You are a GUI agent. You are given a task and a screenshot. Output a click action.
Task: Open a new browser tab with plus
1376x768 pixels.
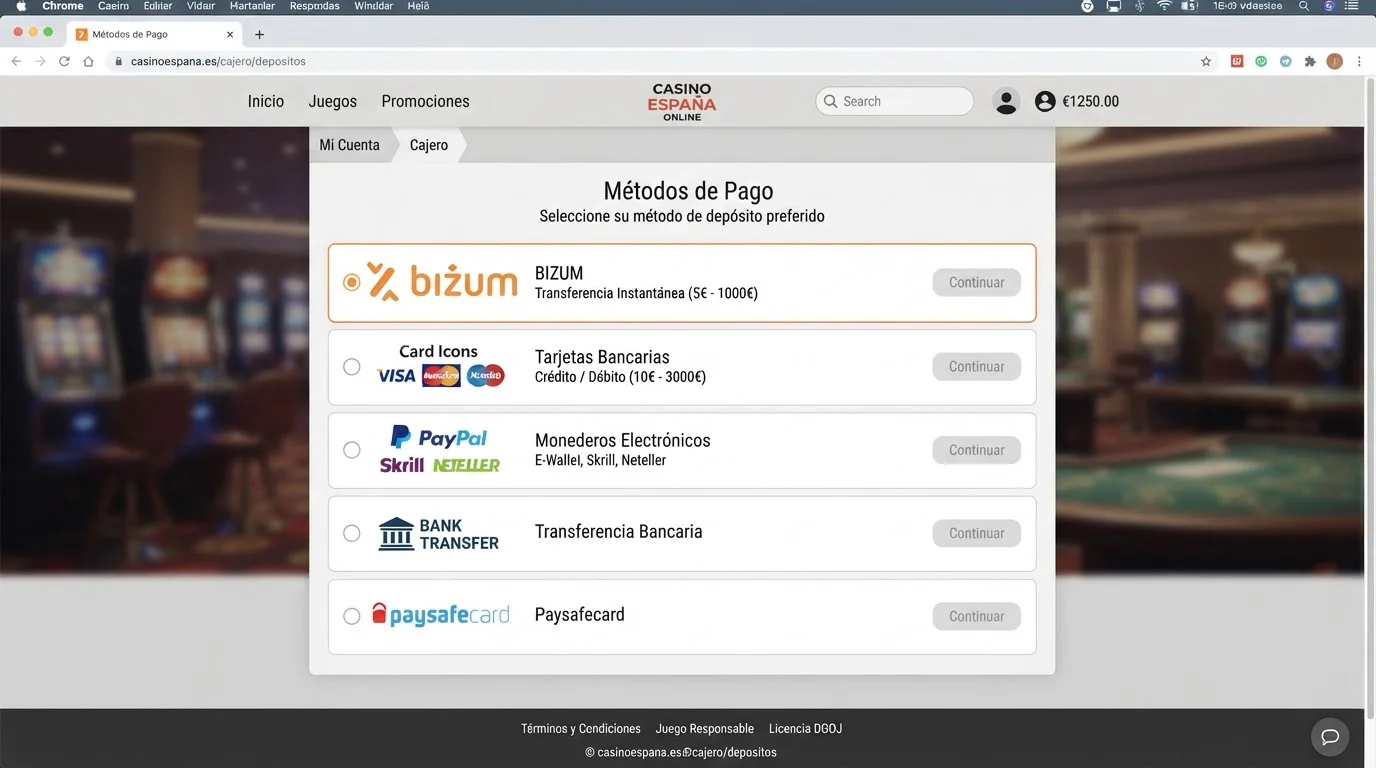point(259,34)
